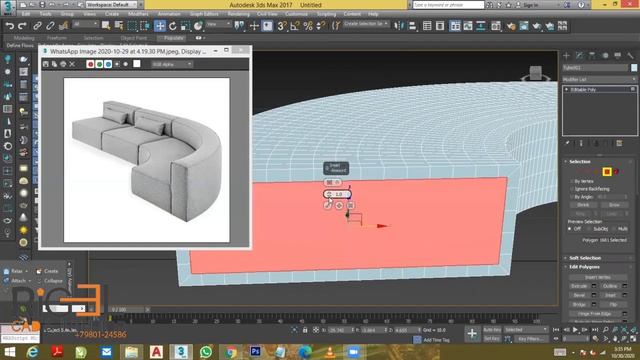Open Photoshop from the Windows taskbar
Screen dimensions: 640x360
coord(256,351)
